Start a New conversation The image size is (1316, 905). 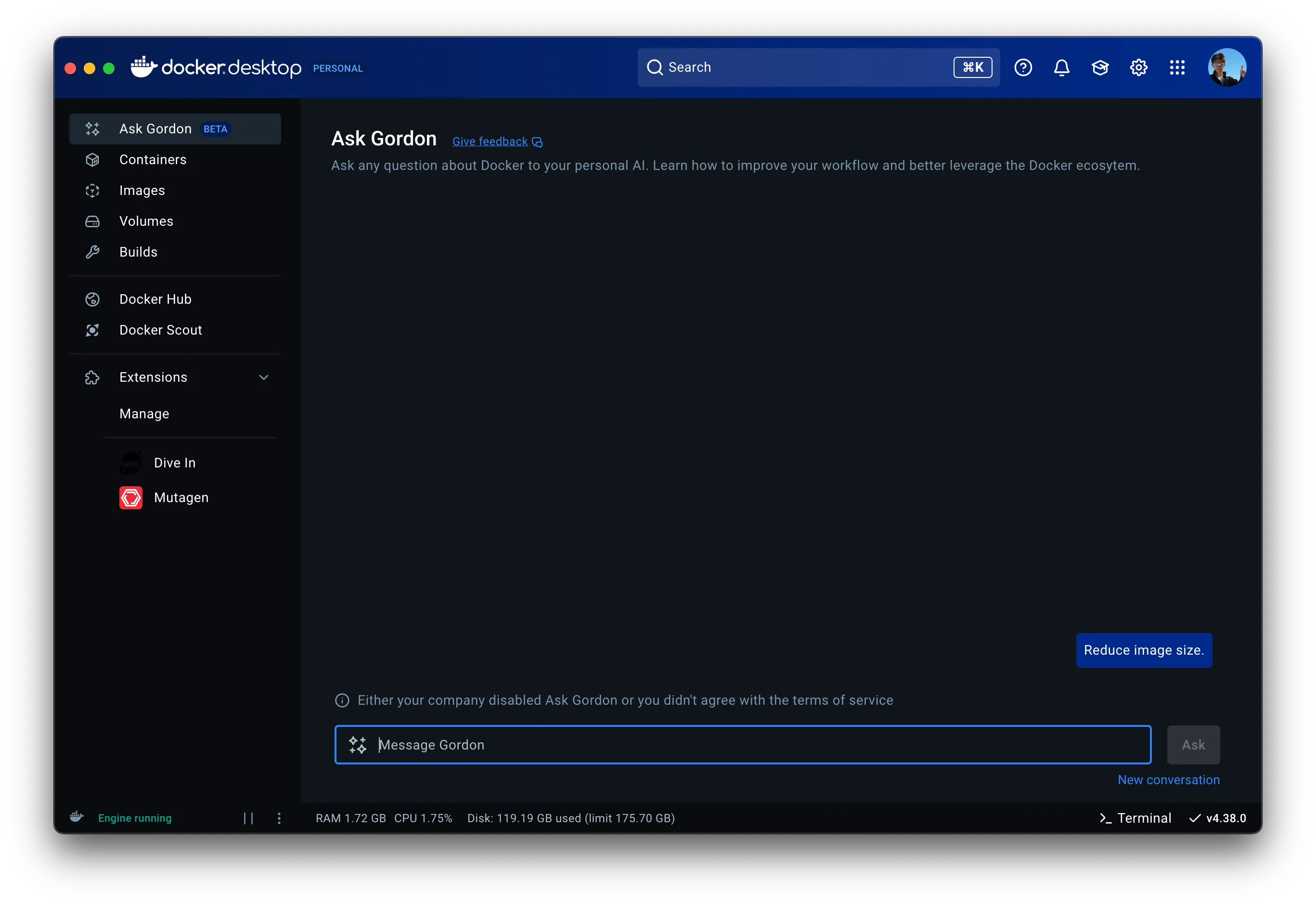tap(1168, 780)
